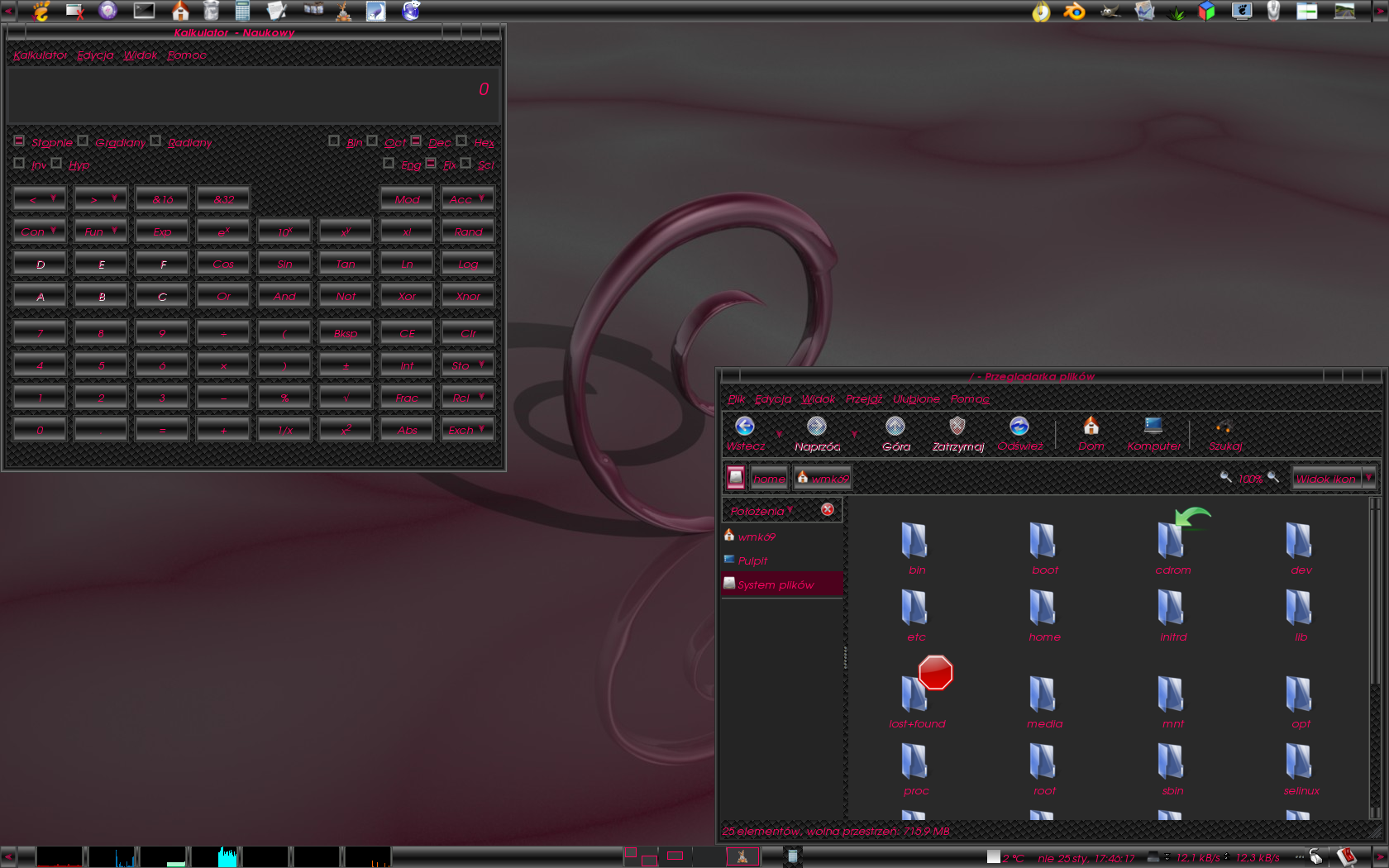Select System plików in places sidebar
The image size is (1389, 868).
point(782,584)
